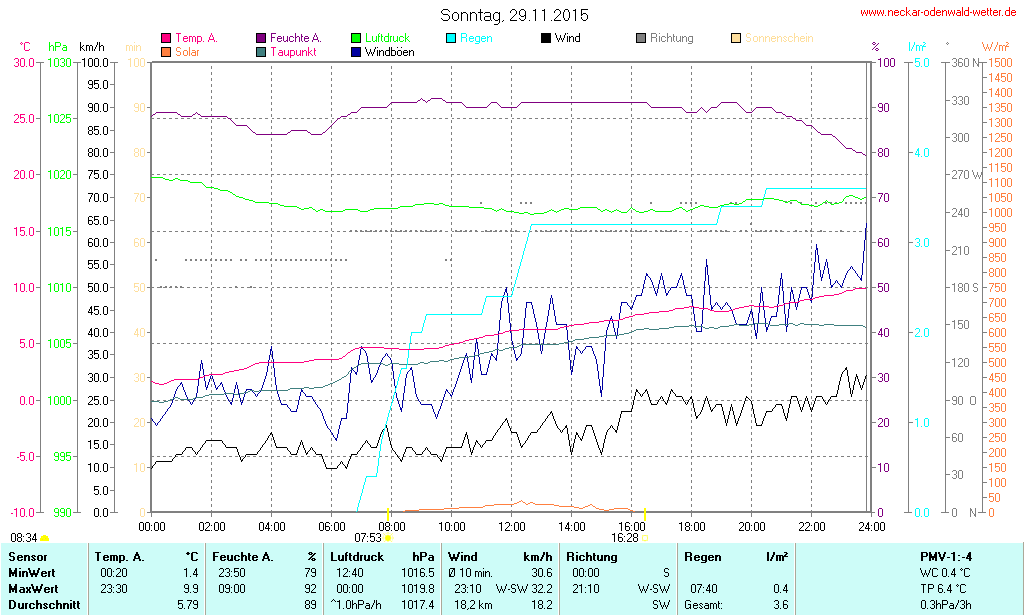The image size is (1024, 615).
Task: Click the chart title Sonntag, 29.11.2015
Action: [514, 15]
